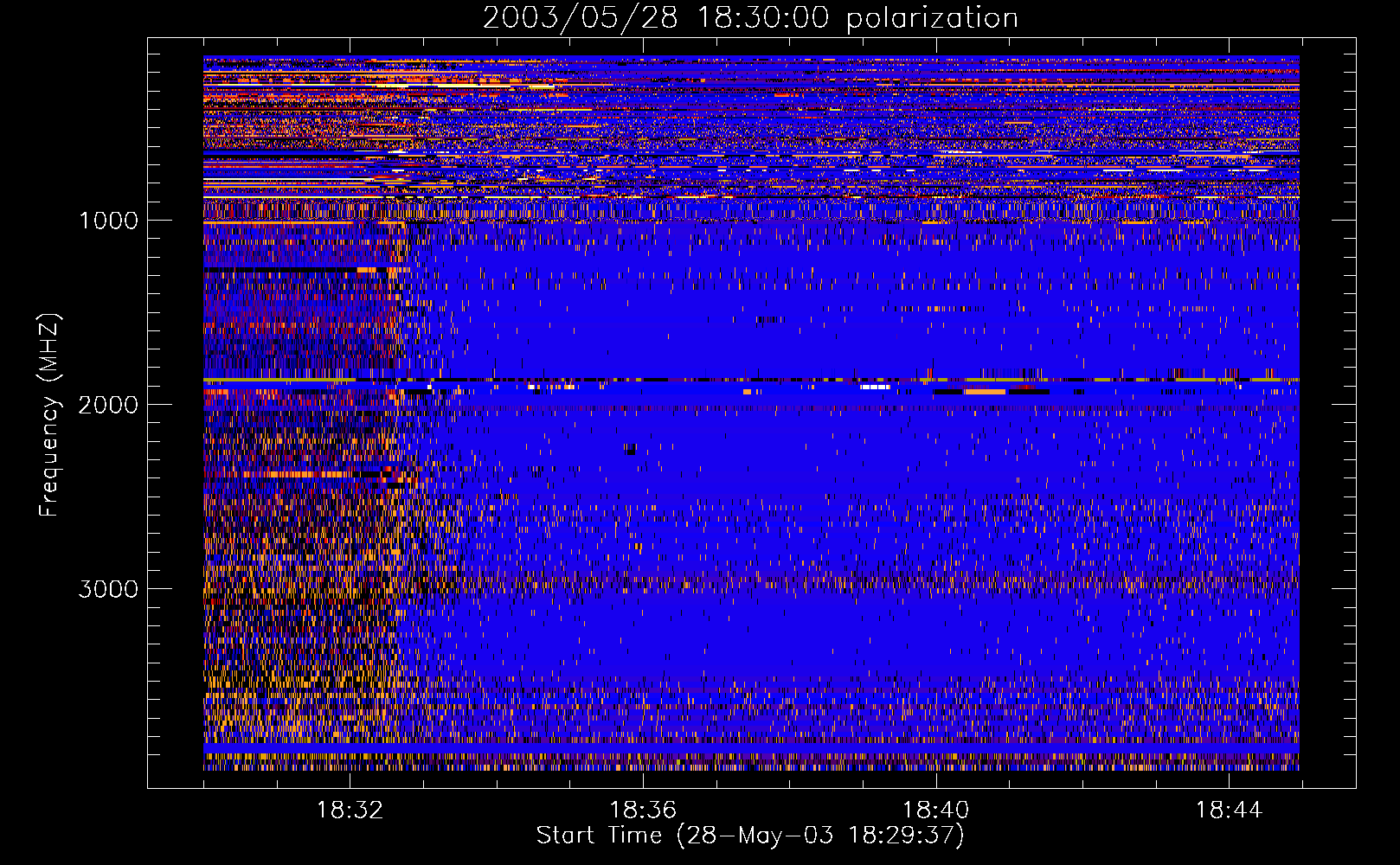Click the small black spot below 2000 MHz near 18:36
This screenshot has height=865, width=1400.
coord(630,450)
